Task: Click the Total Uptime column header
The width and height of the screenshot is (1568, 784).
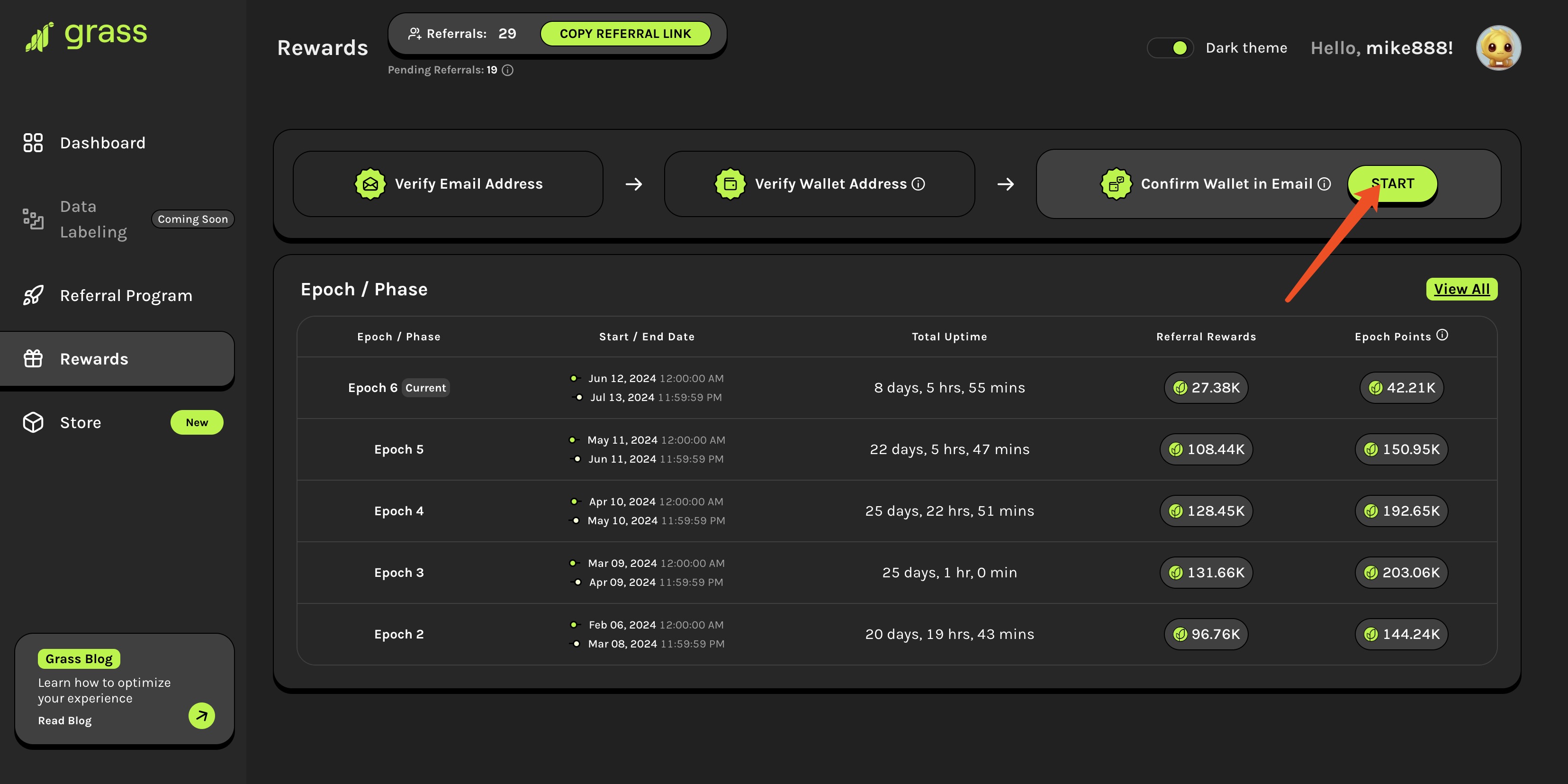Action: [949, 336]
